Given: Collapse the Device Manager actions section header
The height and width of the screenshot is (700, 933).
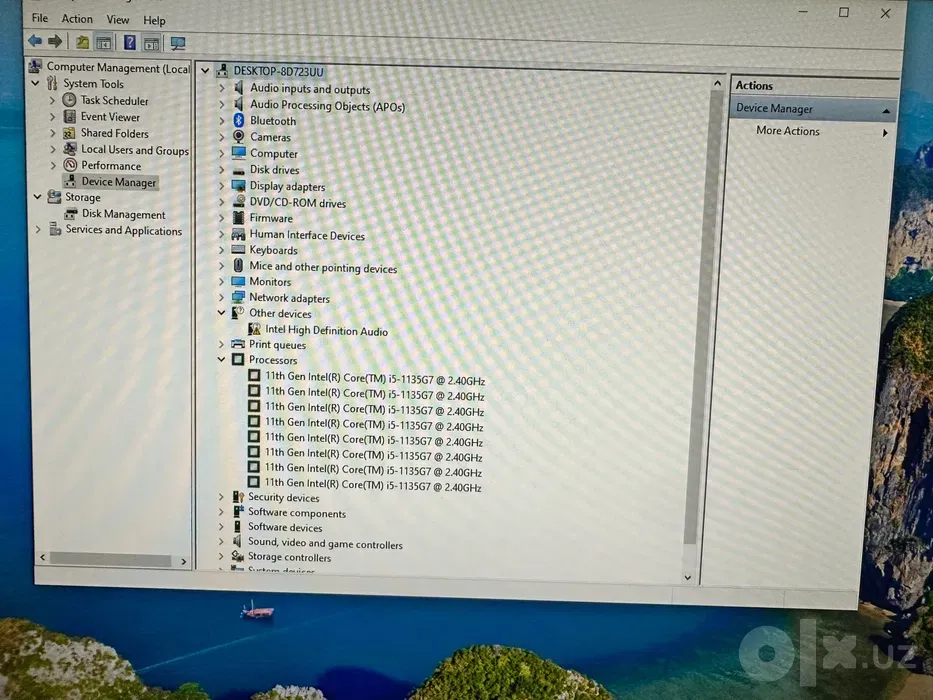Looking at the screenshot, I should click(886, 111).
